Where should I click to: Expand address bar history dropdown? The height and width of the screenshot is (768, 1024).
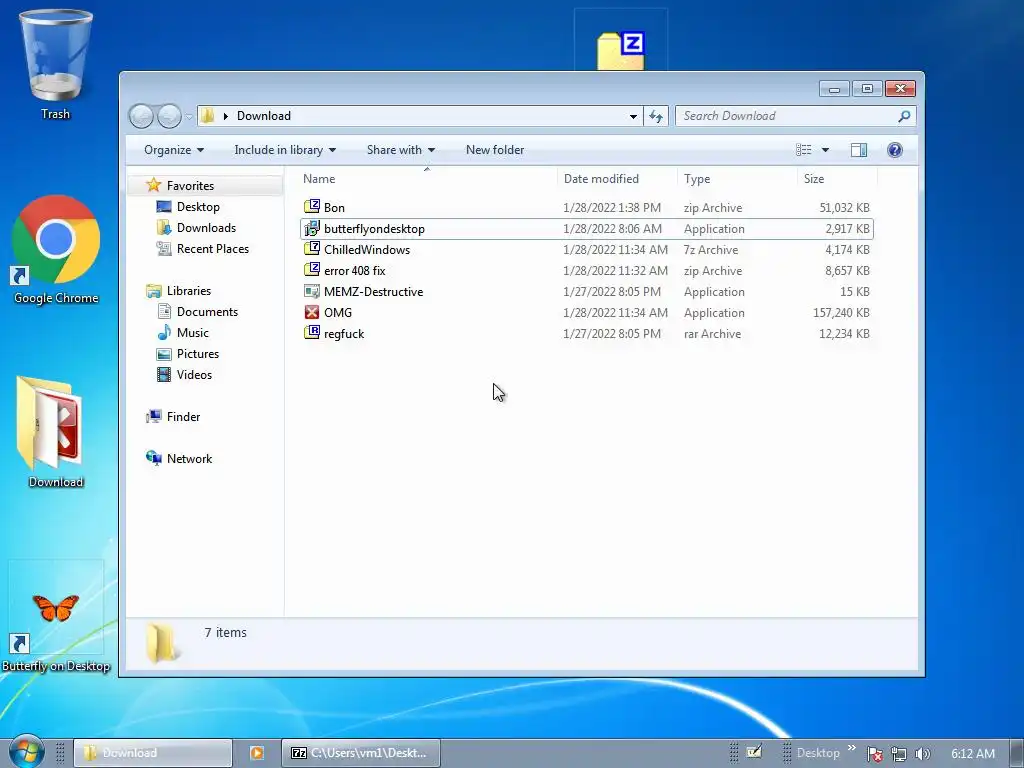(633, 116)
